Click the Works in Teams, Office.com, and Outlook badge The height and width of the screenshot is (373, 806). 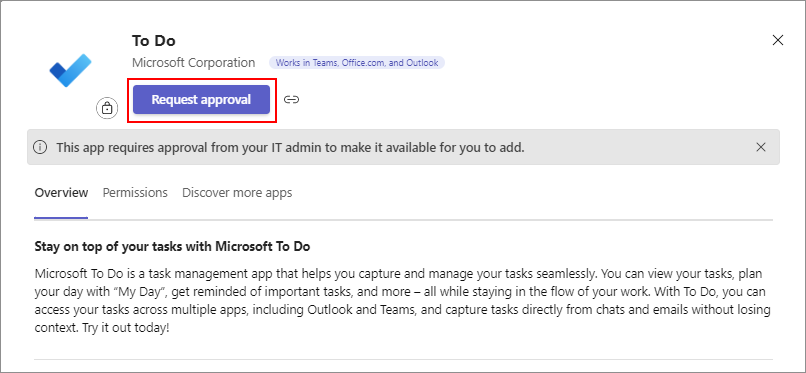pos(357,63)
